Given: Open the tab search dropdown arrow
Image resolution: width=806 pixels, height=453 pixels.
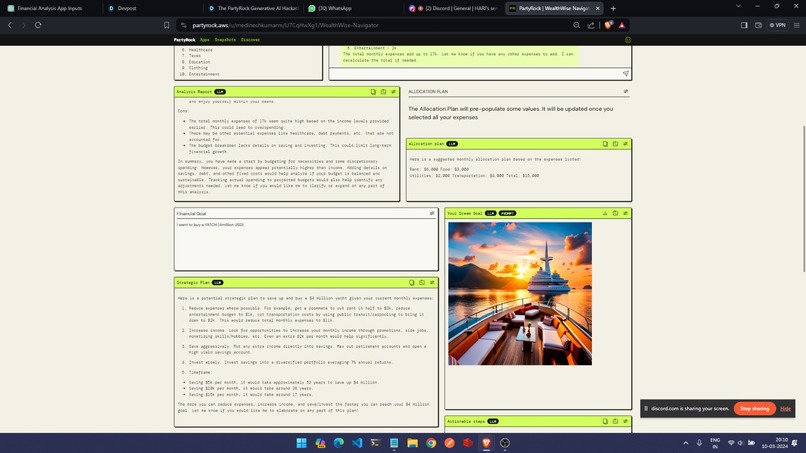Looking at the screenshot, I should [x=738, y=6].
